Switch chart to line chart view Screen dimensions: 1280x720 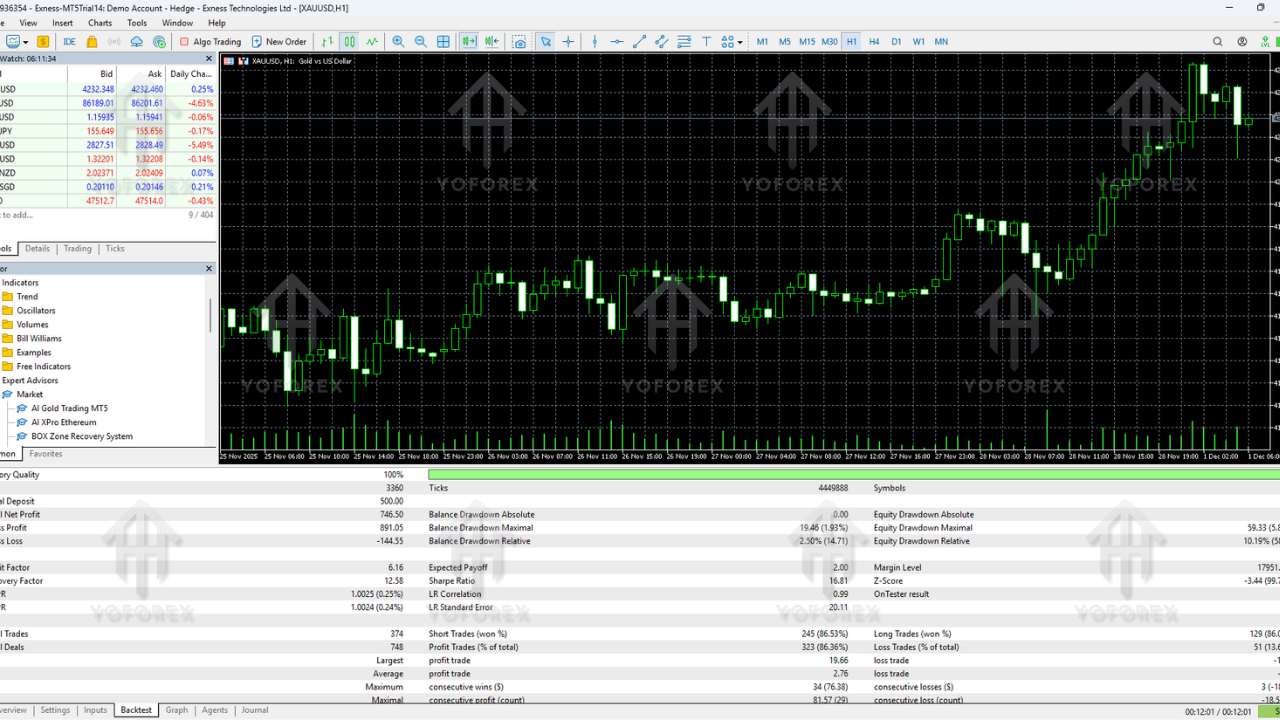click(x=372, y=42)
